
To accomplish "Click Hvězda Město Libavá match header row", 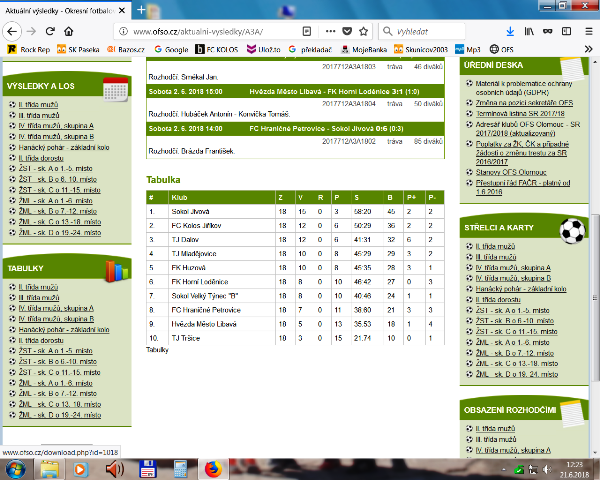I will [295, 91].
